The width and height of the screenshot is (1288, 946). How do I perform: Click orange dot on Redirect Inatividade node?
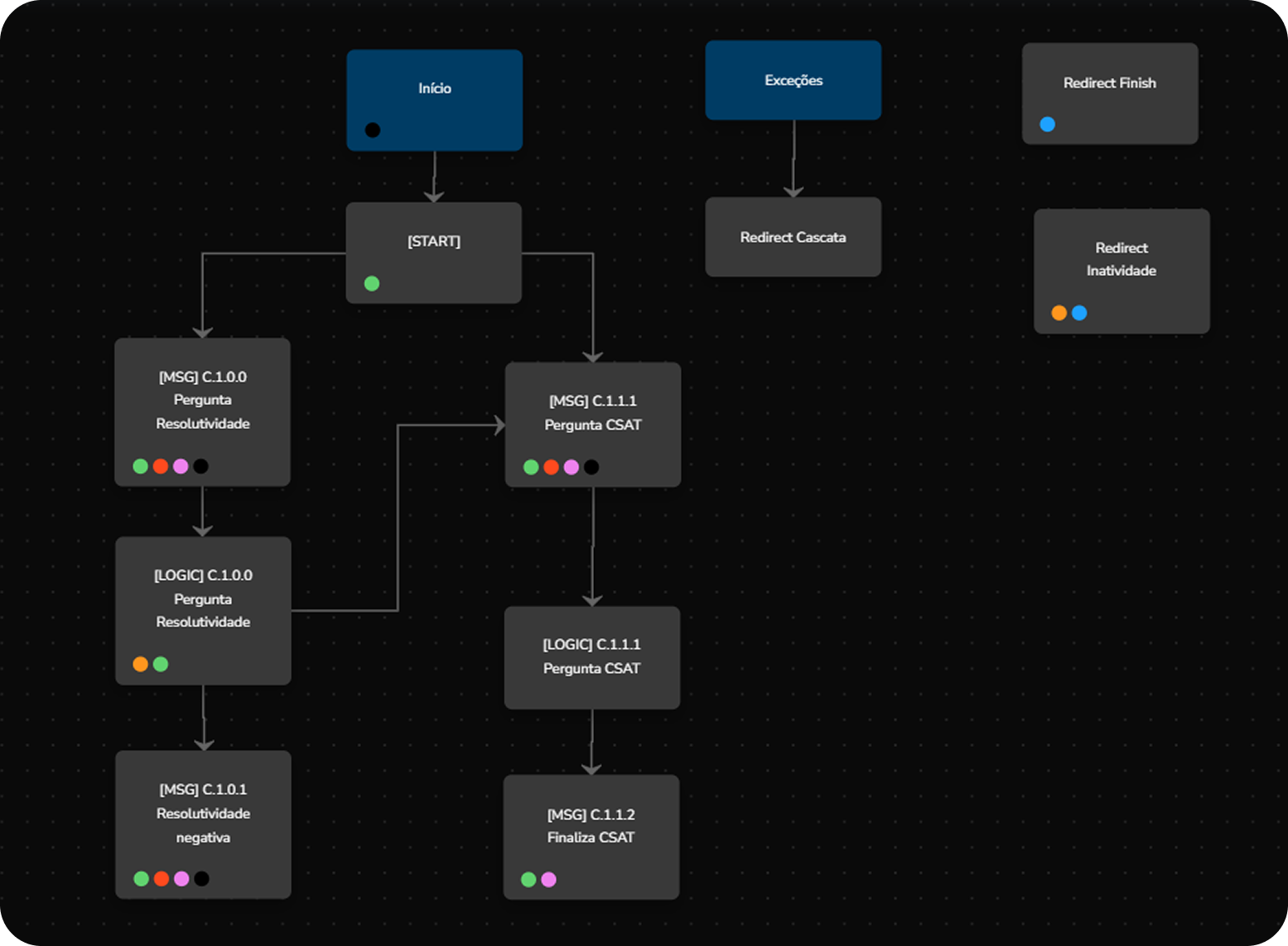[x=1059, y=313]
